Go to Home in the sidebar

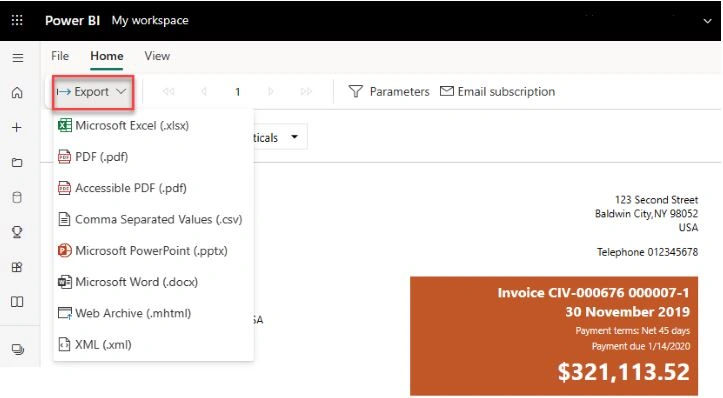pyautogui.click(x=17, y=92)
